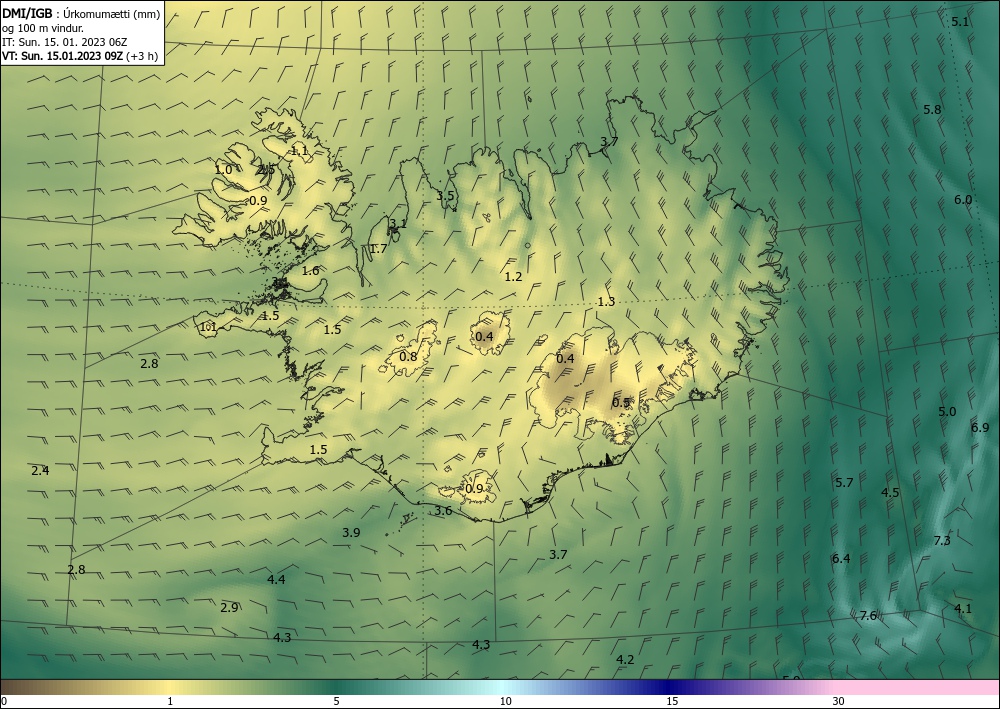
Task: Click the 1.0 value on the map
Action: click(223, 170)
